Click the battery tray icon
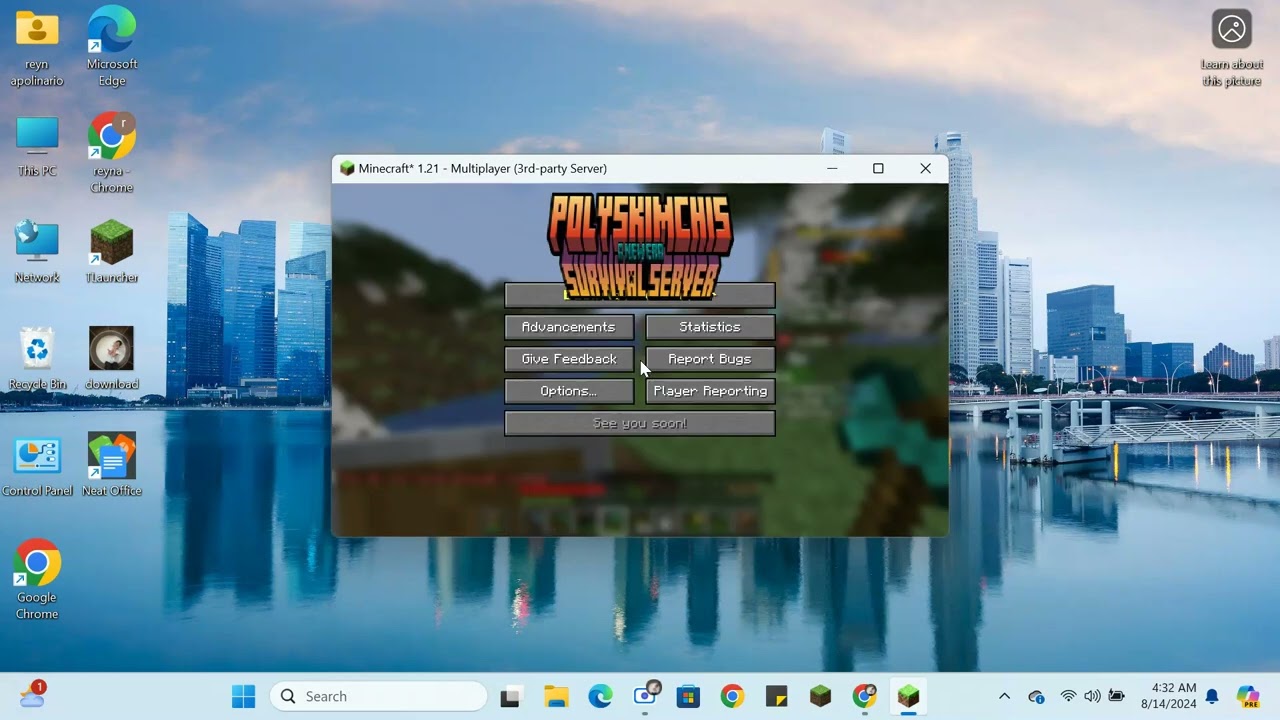1280x720 pixels. pos(1116,696)
